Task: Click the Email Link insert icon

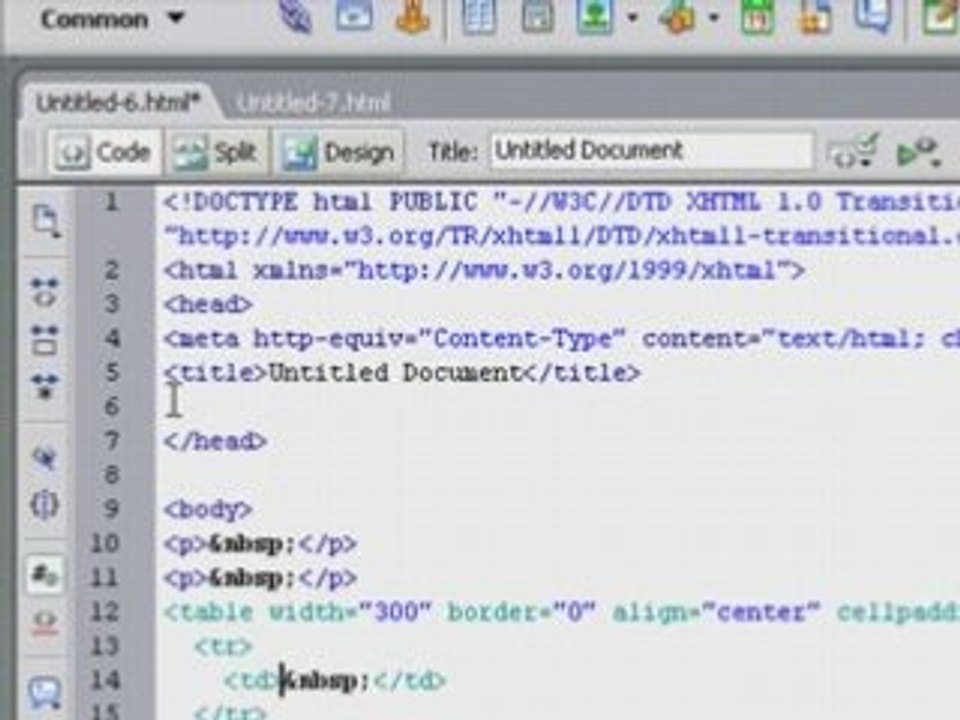Action: point(354,15)
